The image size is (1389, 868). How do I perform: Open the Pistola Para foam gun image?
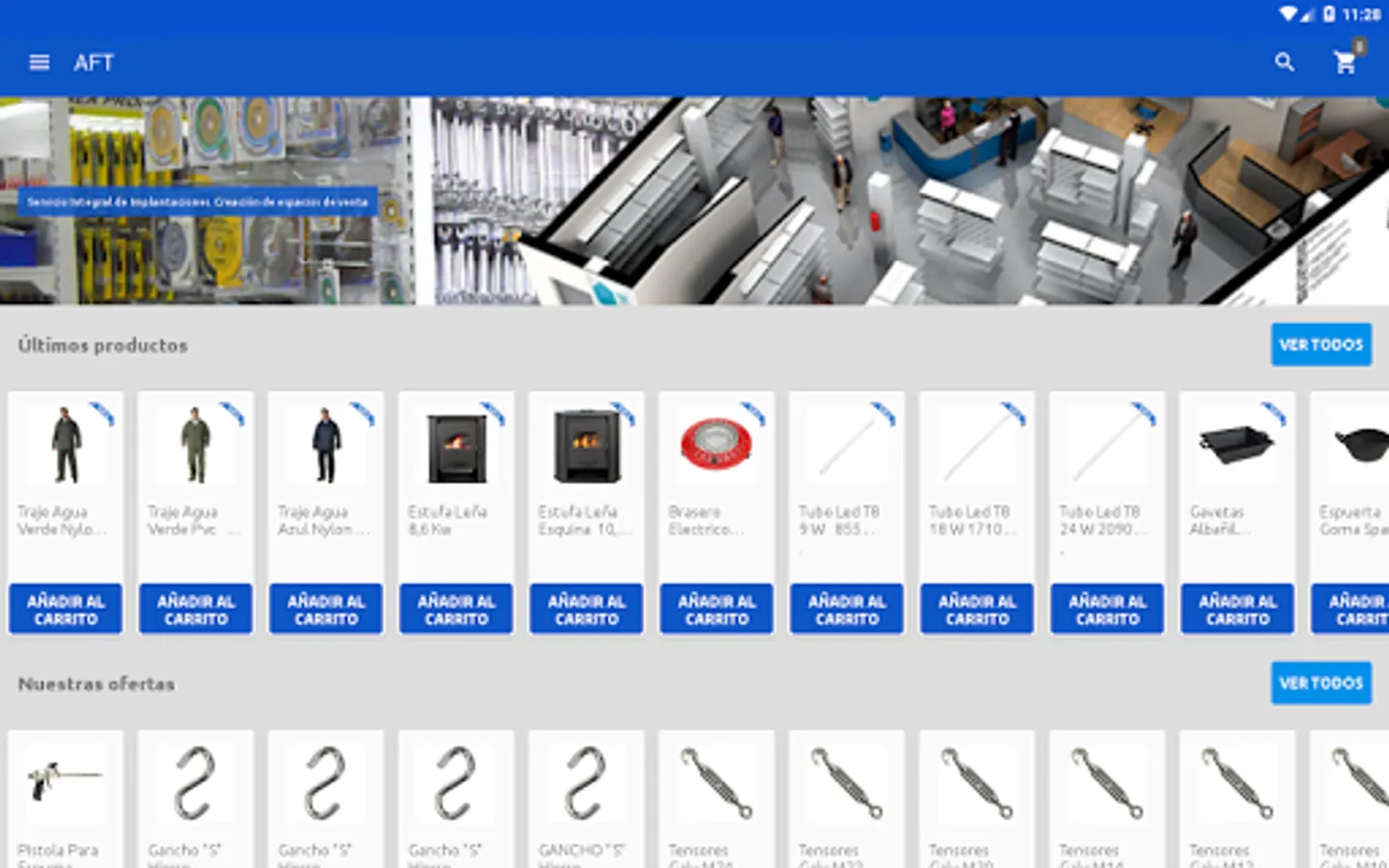(x=66, y=781)
